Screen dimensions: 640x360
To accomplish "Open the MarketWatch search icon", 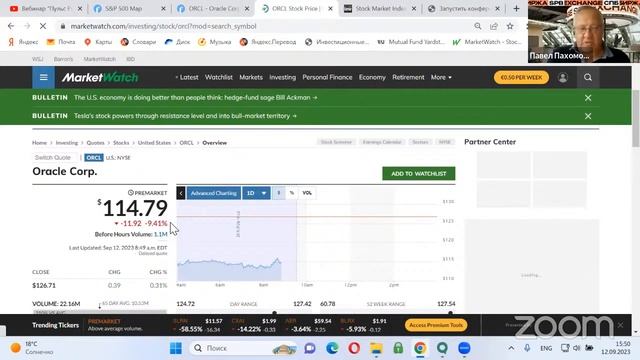I will [x=588, y=77].
